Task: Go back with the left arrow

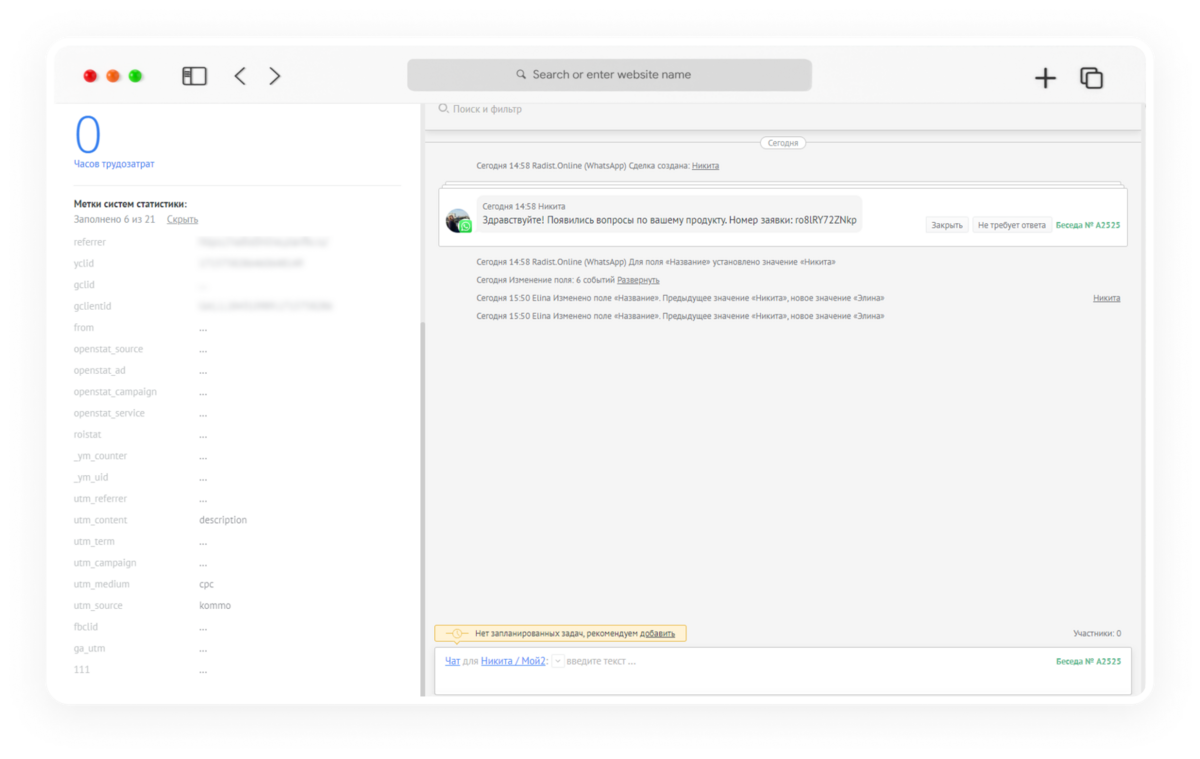Action: click(x=240, y=76)
